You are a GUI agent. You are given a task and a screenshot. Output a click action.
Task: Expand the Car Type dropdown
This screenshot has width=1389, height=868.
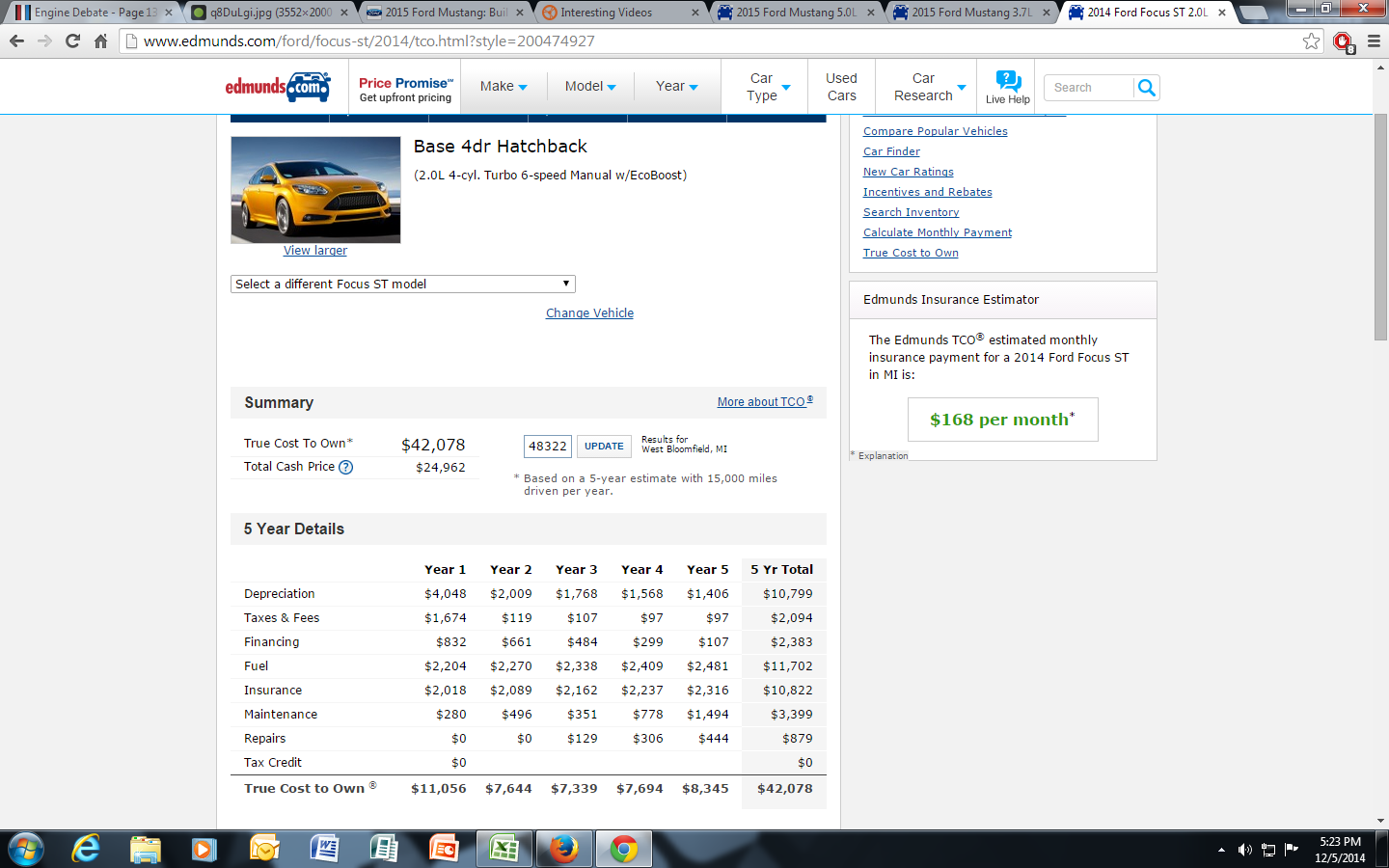768,87
